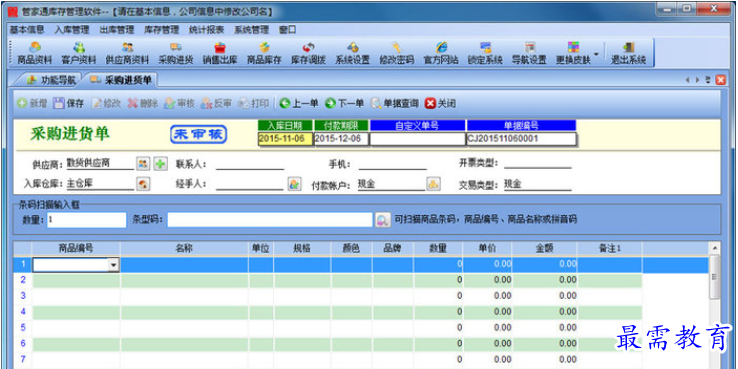738x369 pixels.
Task: Open 库存调拨 toolbar icon
Action: [308, 53]
